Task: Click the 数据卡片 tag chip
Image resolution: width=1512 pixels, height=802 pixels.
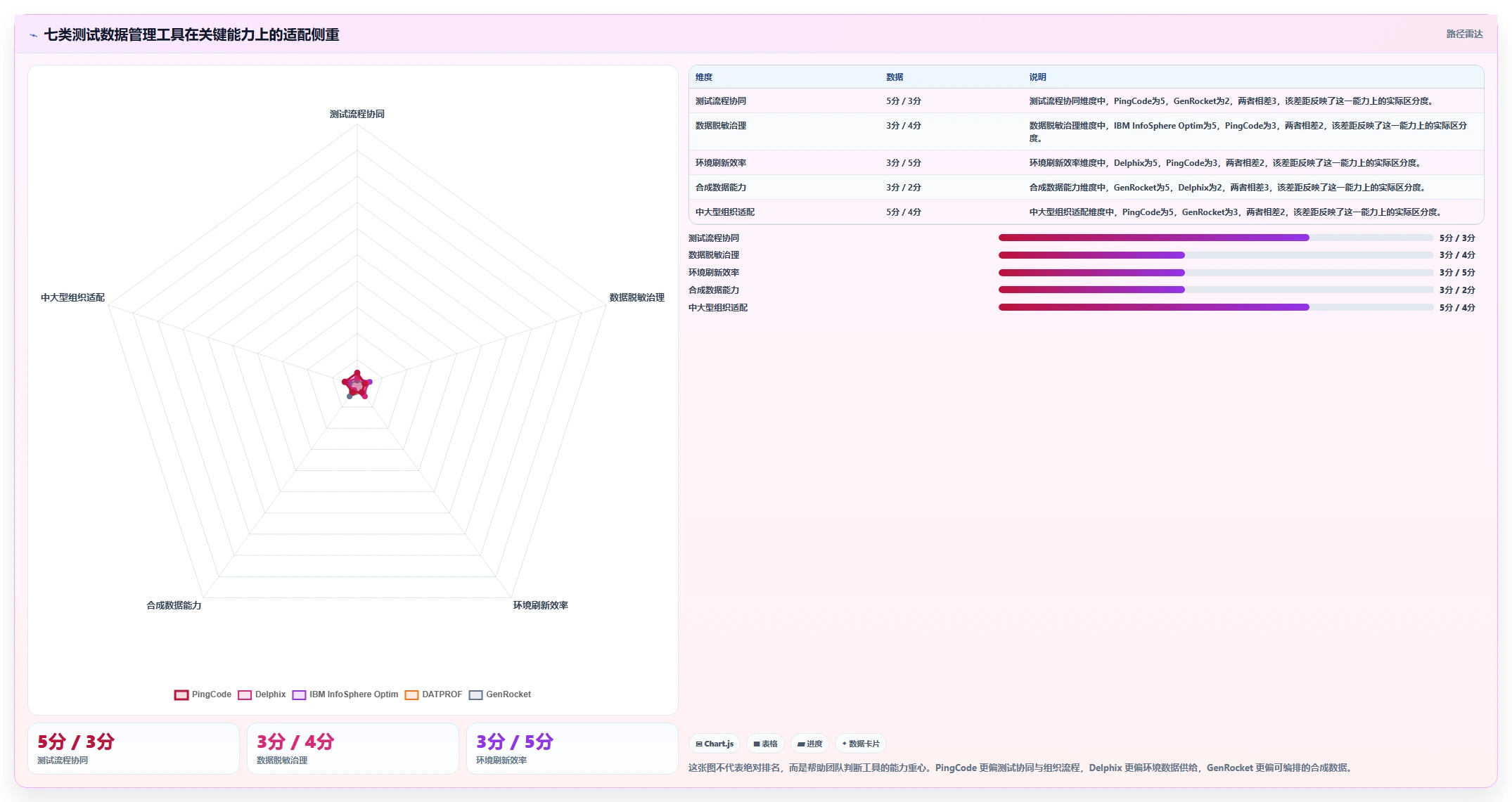Action: 860,744
